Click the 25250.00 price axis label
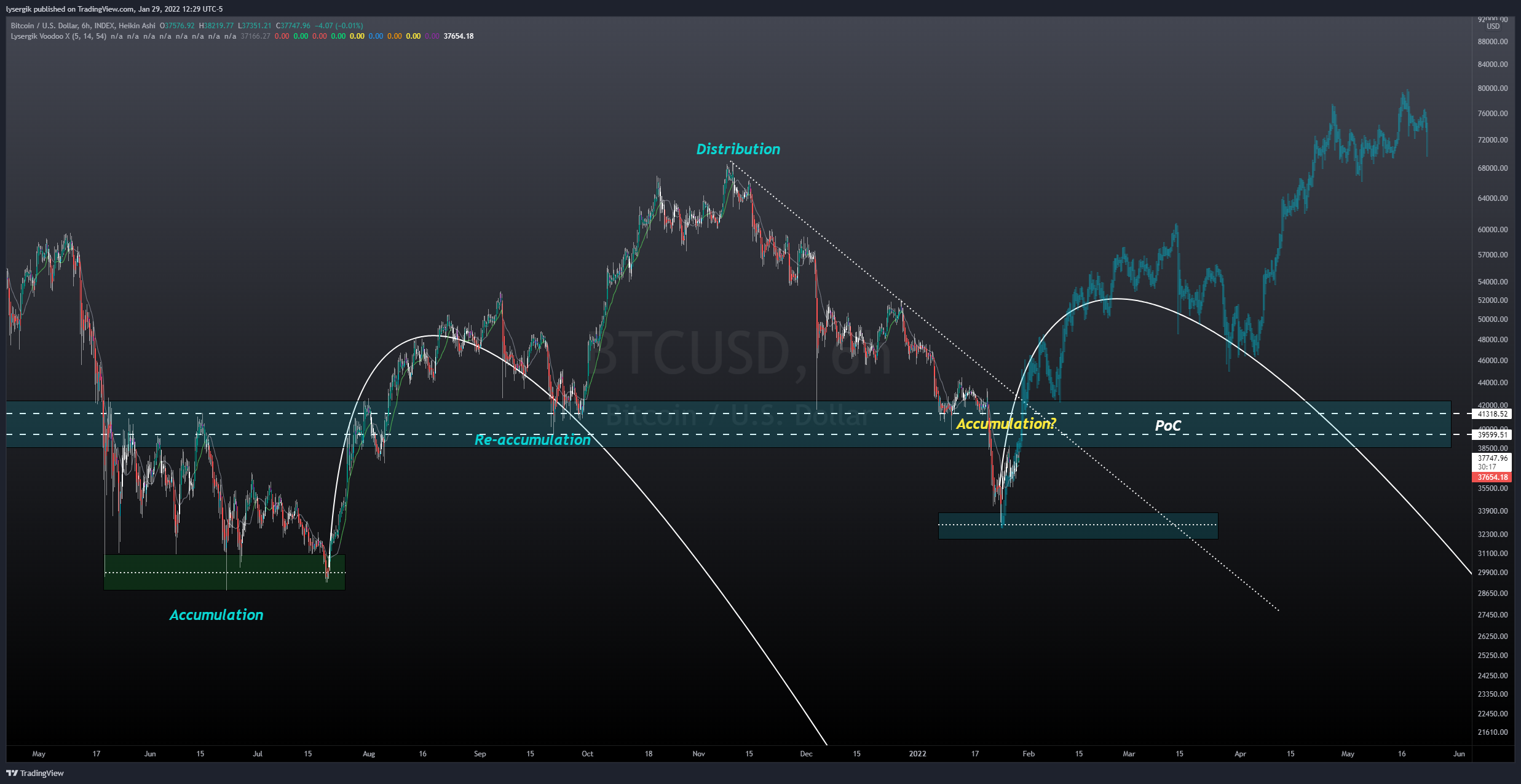 pos(1493,656)
